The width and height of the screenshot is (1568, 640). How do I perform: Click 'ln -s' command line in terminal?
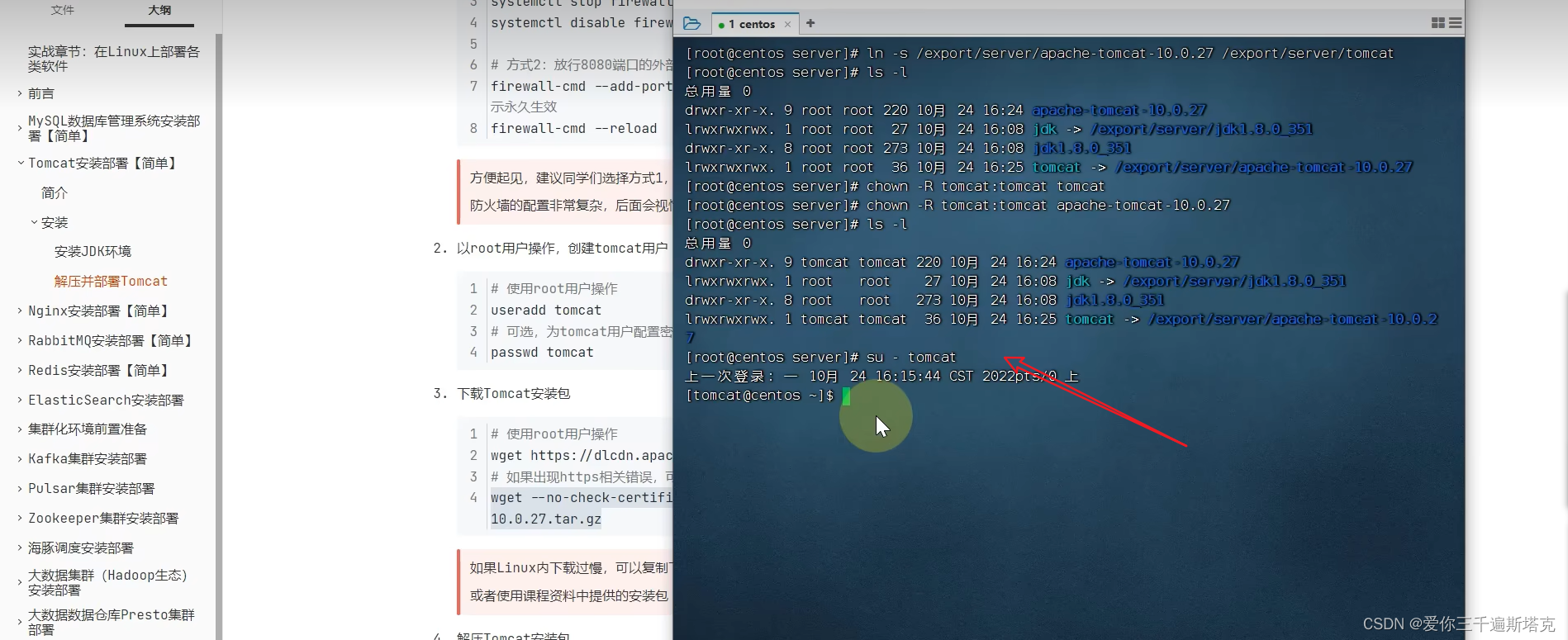(1130, 53)
